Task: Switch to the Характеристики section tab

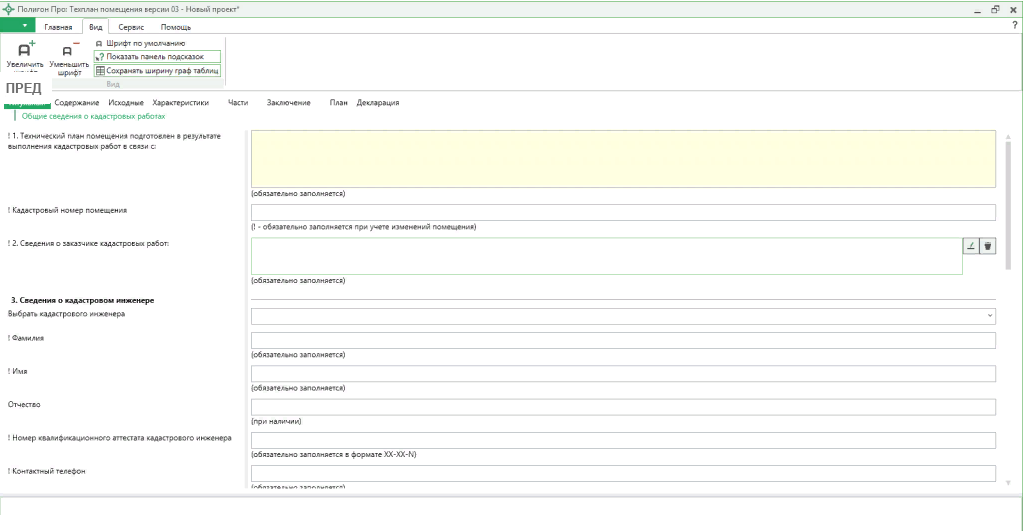Action: [180, 103]
